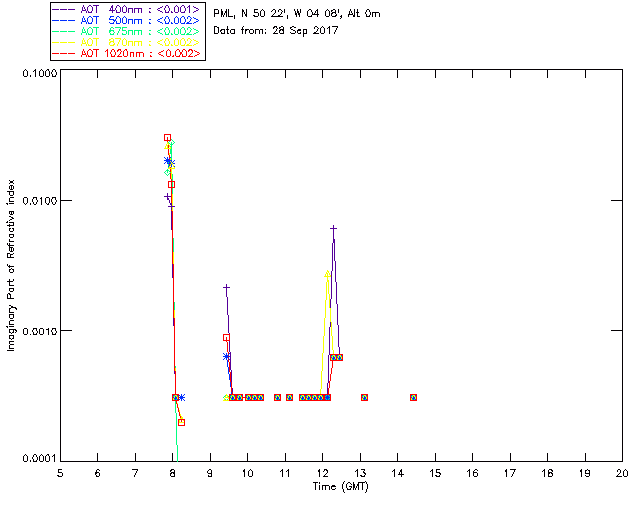Click the AOT 675nm green legend entry

(127, 31)
